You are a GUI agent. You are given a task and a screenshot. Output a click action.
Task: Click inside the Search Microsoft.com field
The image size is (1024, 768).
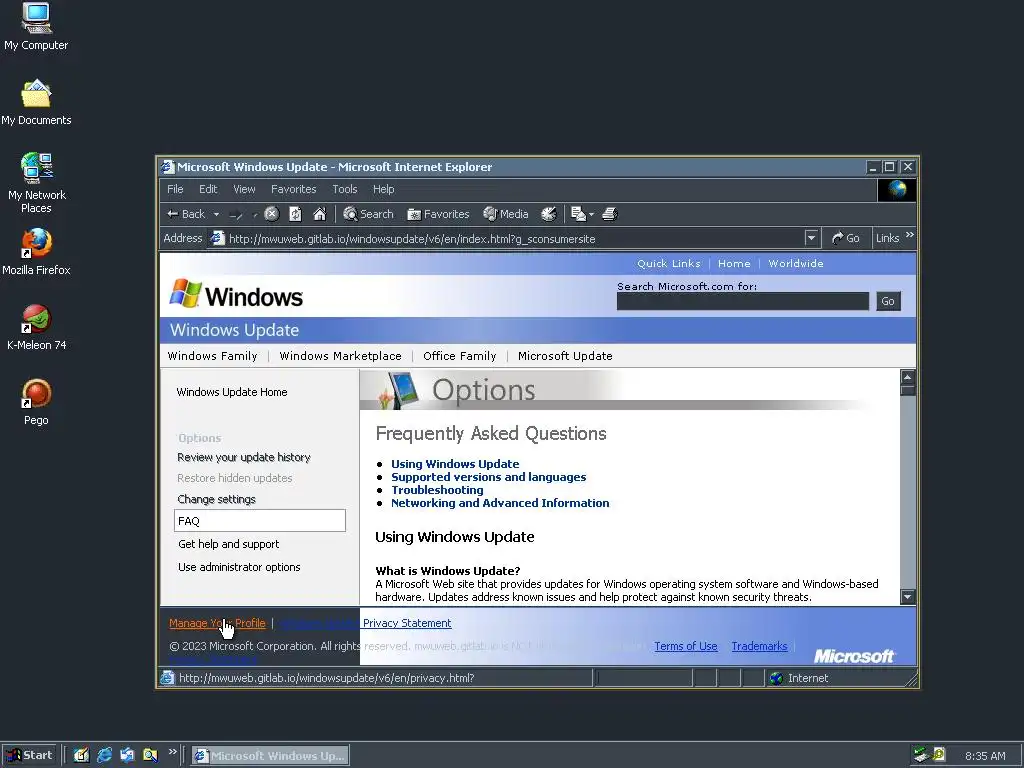[743, 301]
